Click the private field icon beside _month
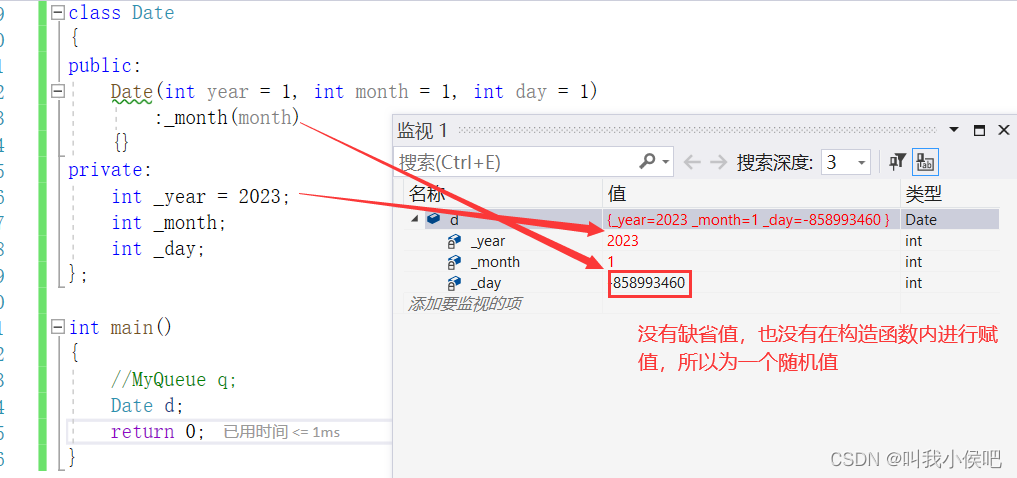 454,263
